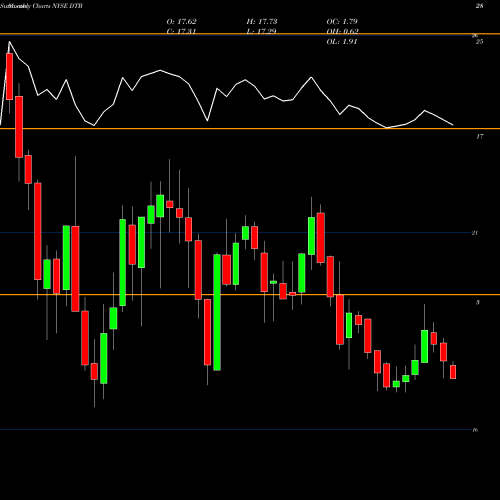
Task: Click the "OC: 1.79" reading
Action: pos(342,22)
